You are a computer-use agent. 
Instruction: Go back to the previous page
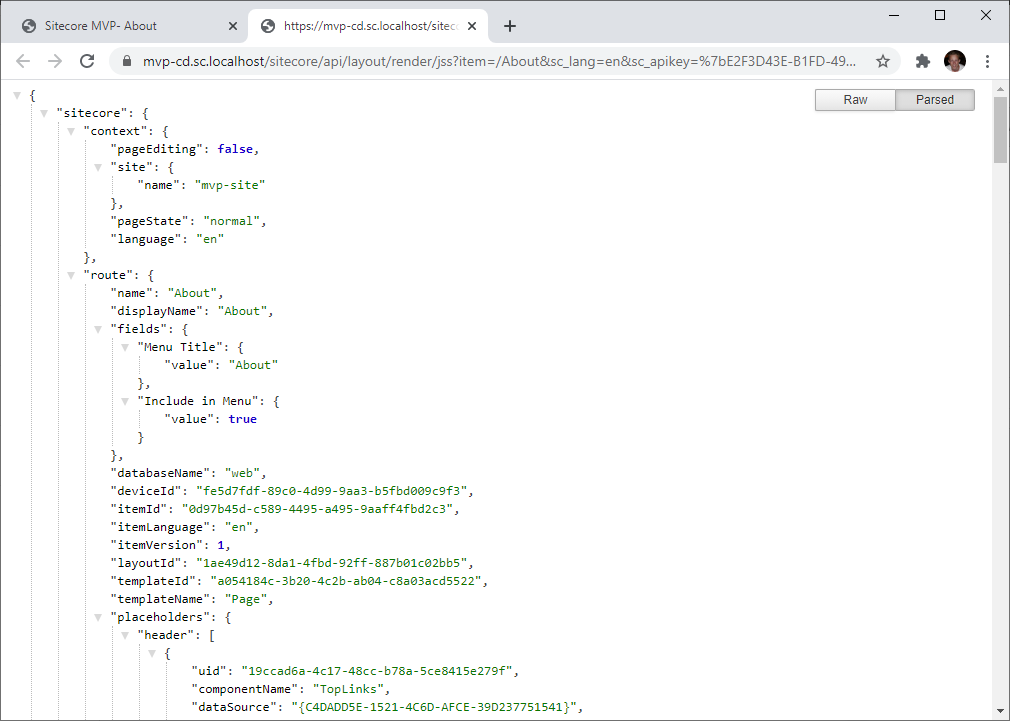click(23, 61)
